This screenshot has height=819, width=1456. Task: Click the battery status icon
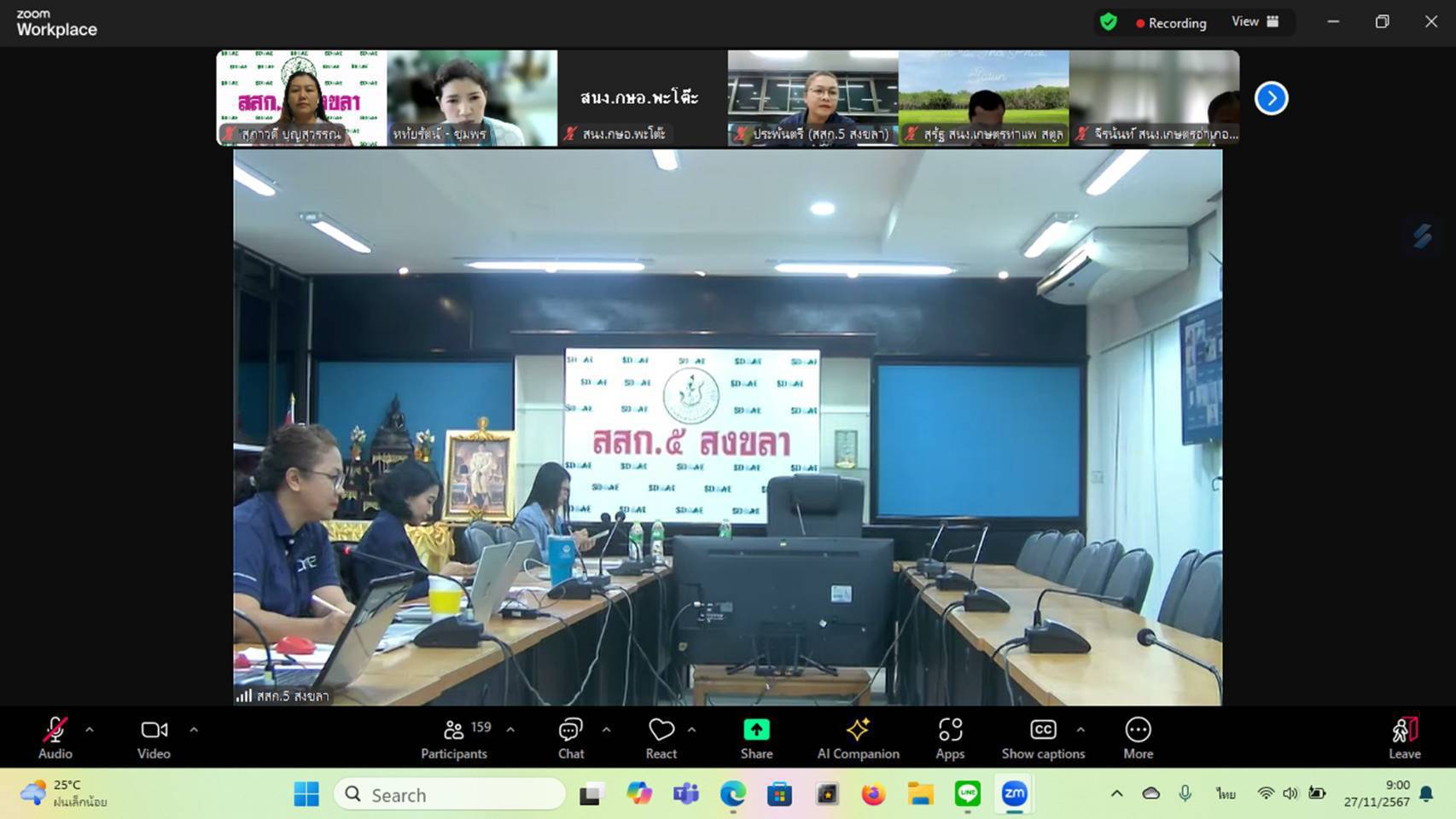[x=1317, y=793]
